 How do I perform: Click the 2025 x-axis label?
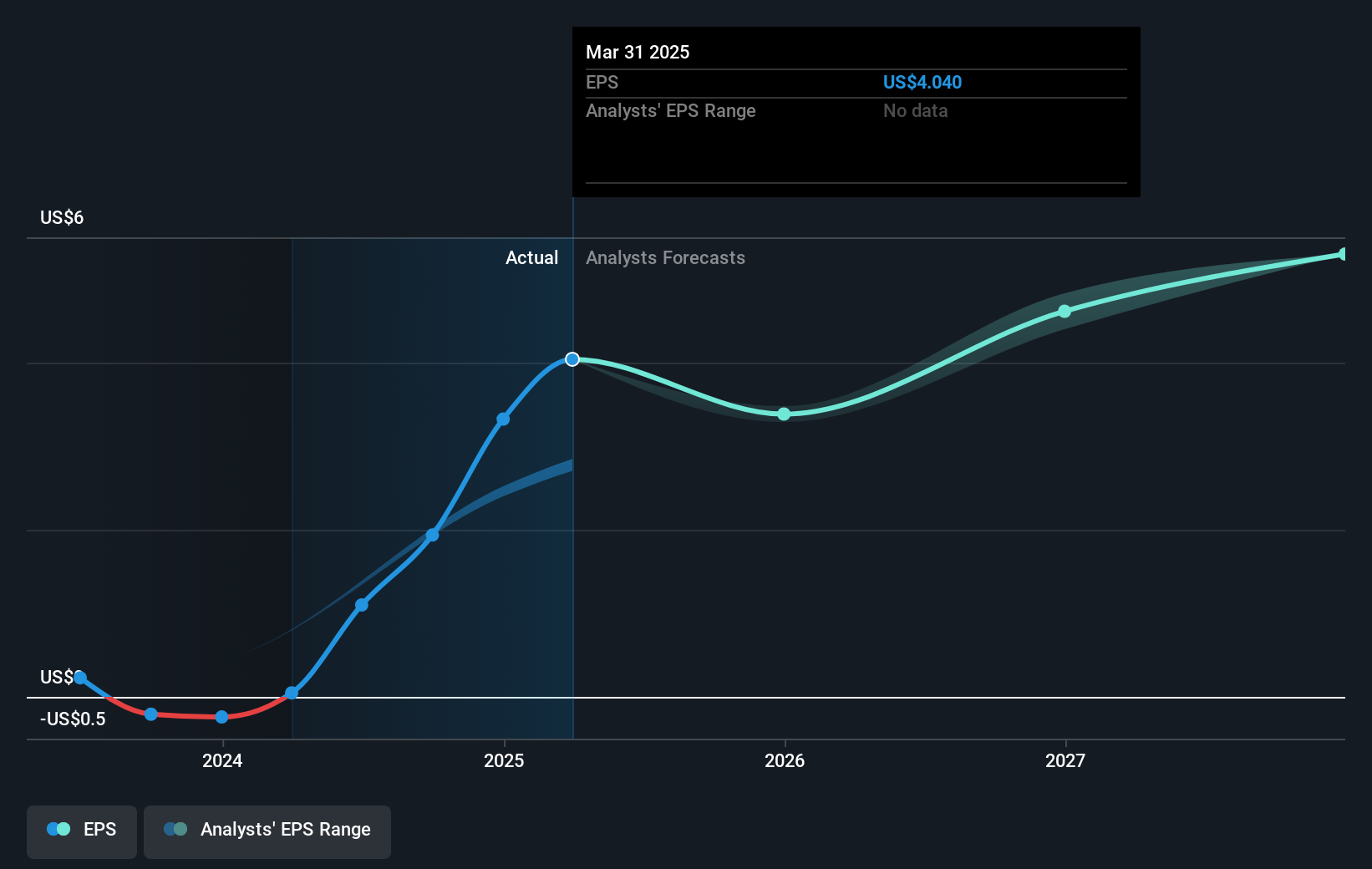coord(504,760)
